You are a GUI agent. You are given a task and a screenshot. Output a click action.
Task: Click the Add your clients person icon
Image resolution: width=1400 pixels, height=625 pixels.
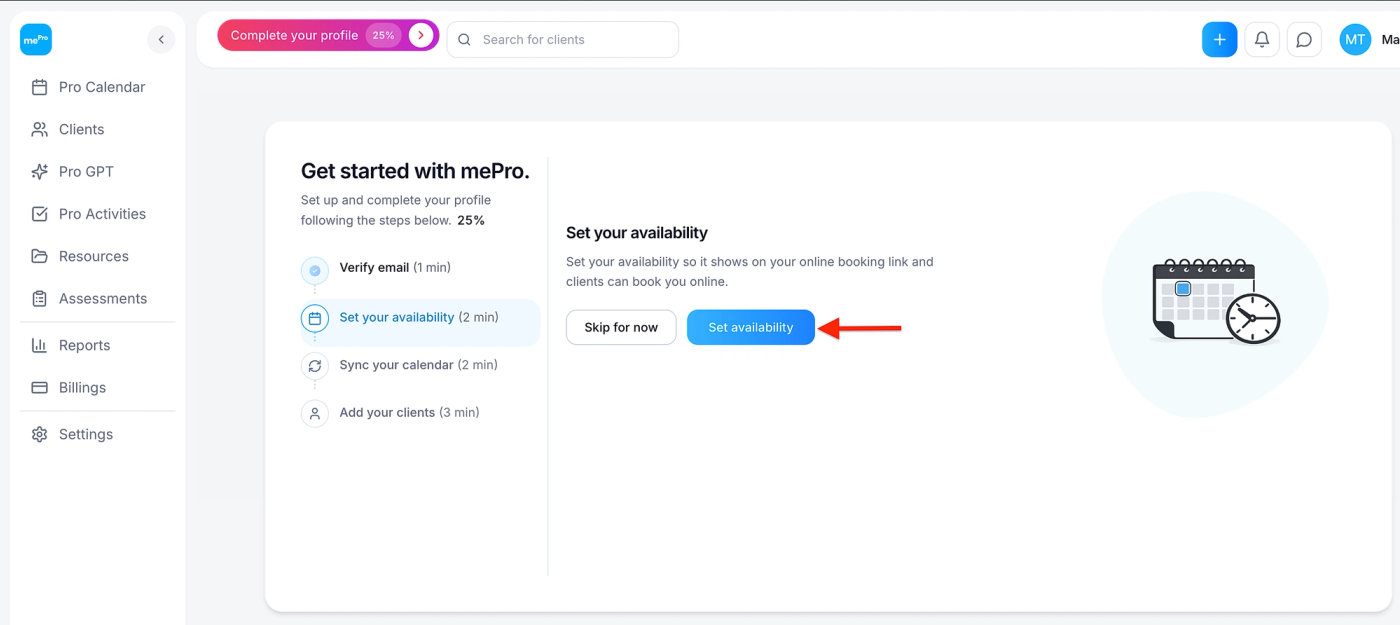315,413
